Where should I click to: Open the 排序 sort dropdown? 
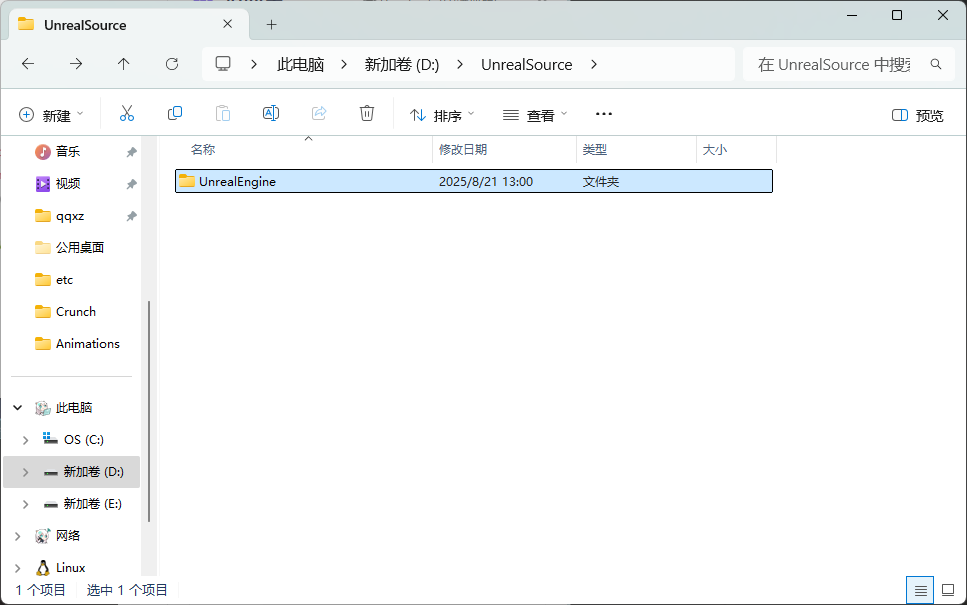coord(442,116)
